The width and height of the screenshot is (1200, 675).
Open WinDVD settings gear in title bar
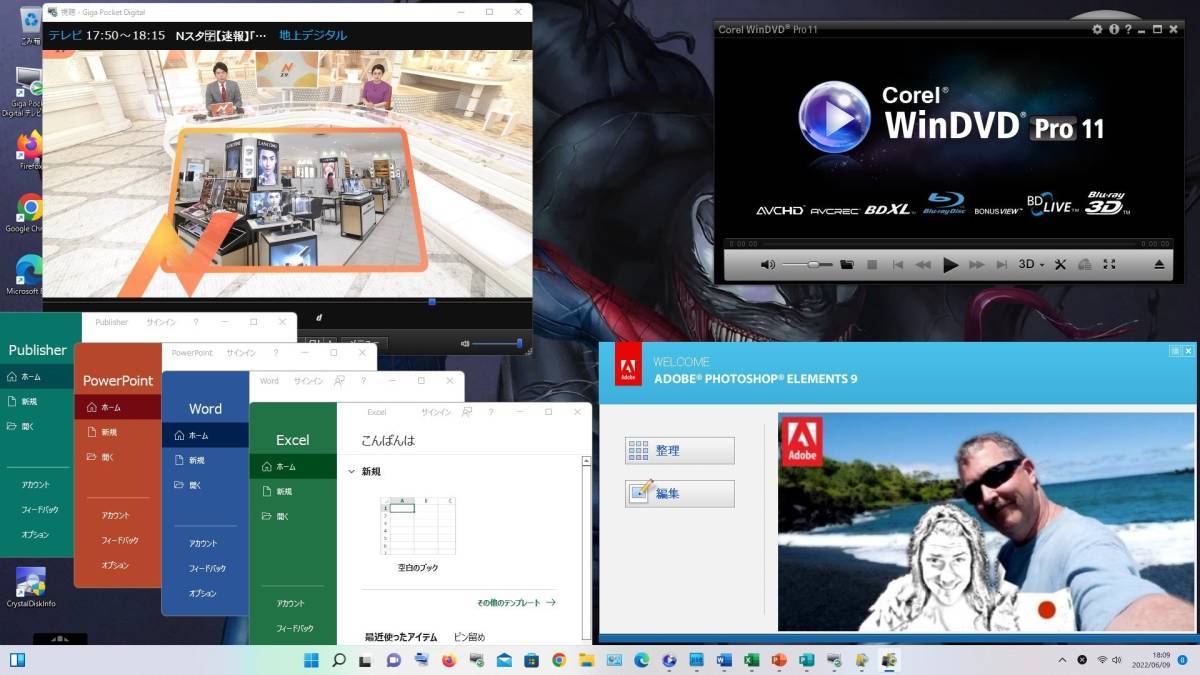pos(1097,29)
